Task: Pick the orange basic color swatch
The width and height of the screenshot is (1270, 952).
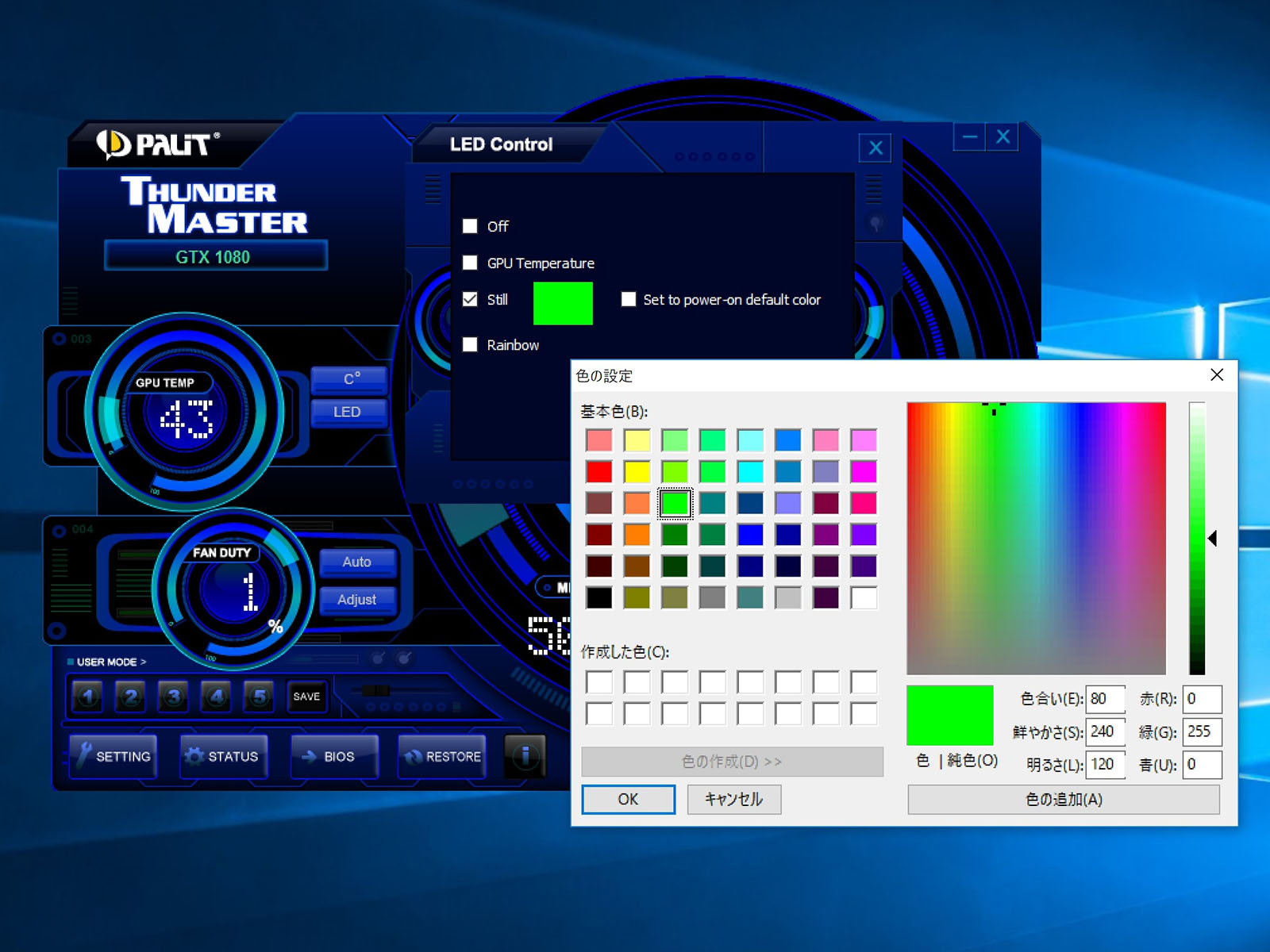Action: [637, 535]
